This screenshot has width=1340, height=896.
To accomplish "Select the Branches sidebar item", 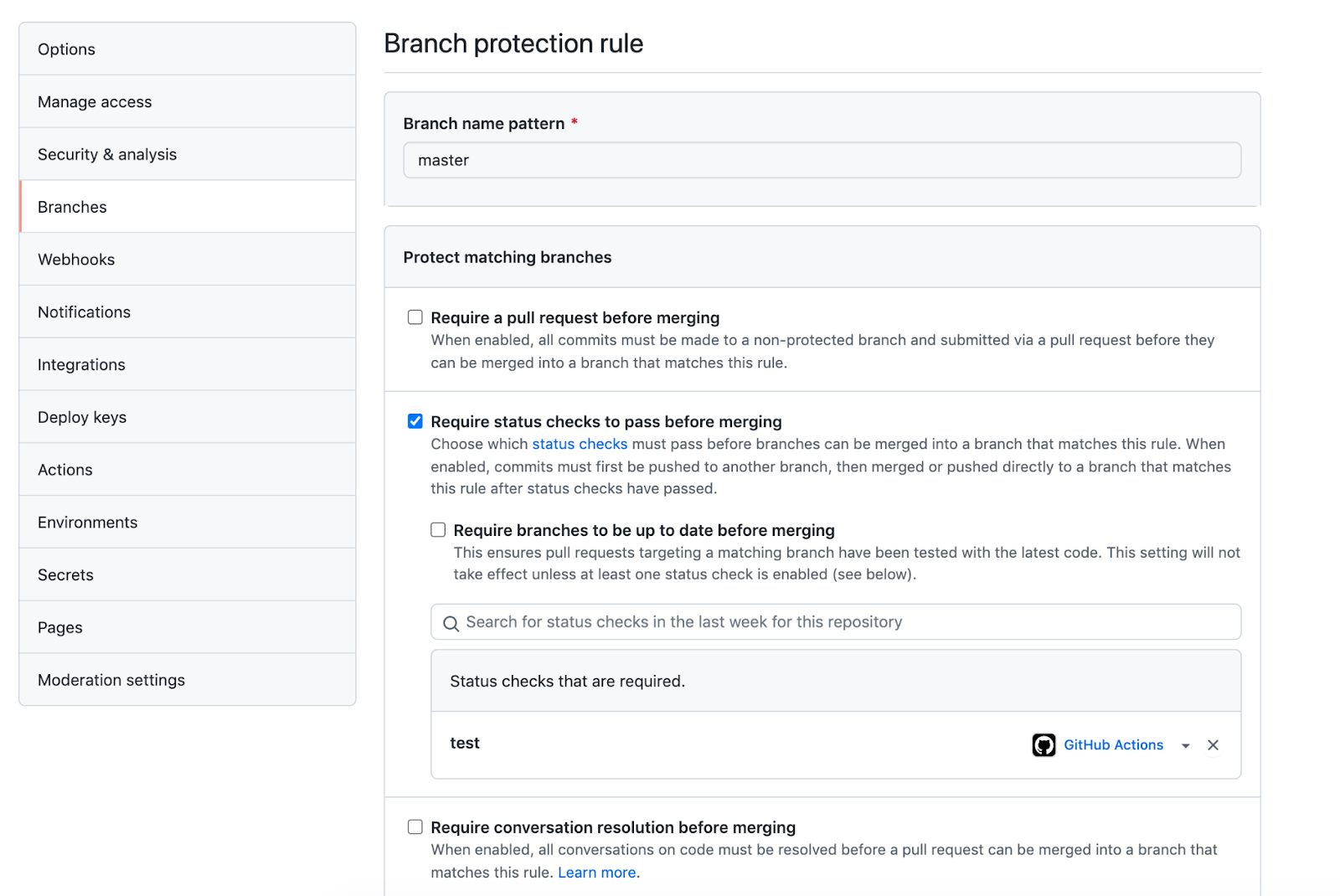I will 188,207.
